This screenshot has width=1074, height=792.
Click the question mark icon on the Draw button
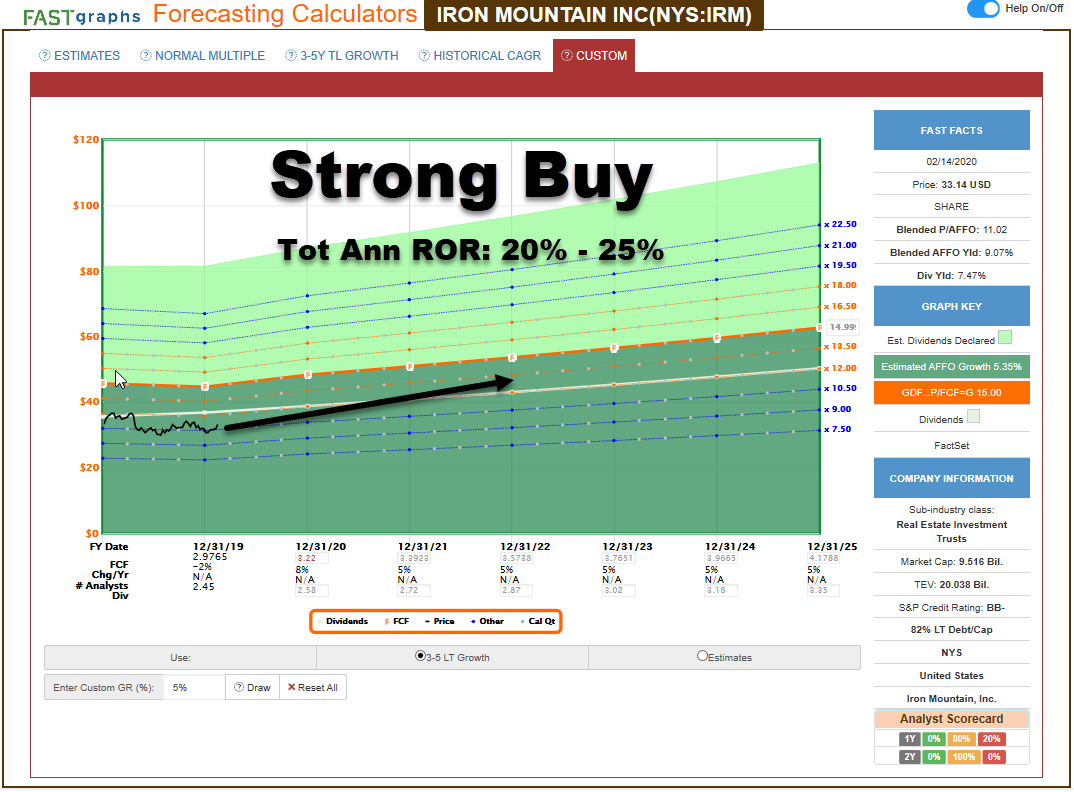tap(237, 687)
